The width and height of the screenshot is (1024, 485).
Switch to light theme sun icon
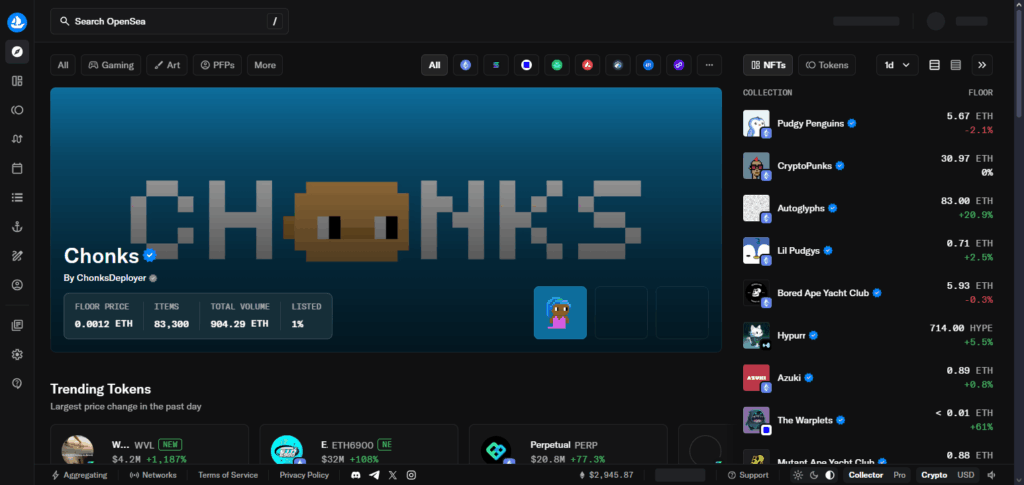pyautogui.click(x=797, y=475)
